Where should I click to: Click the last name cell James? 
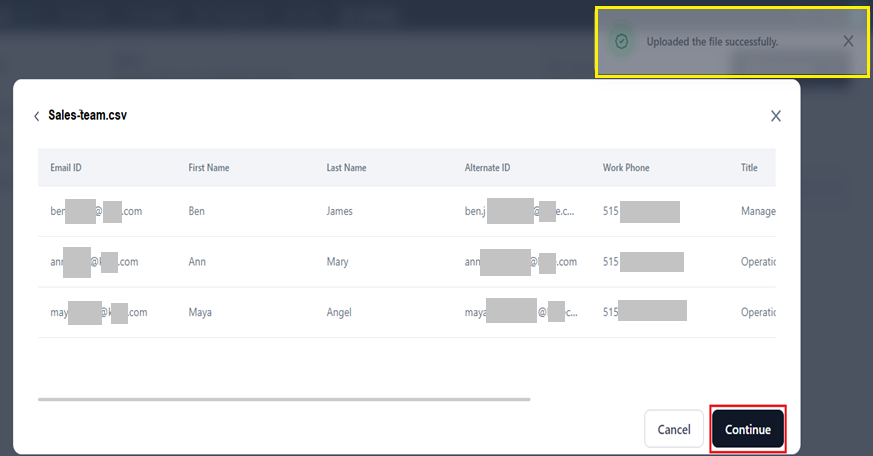(x=340, y=211)
